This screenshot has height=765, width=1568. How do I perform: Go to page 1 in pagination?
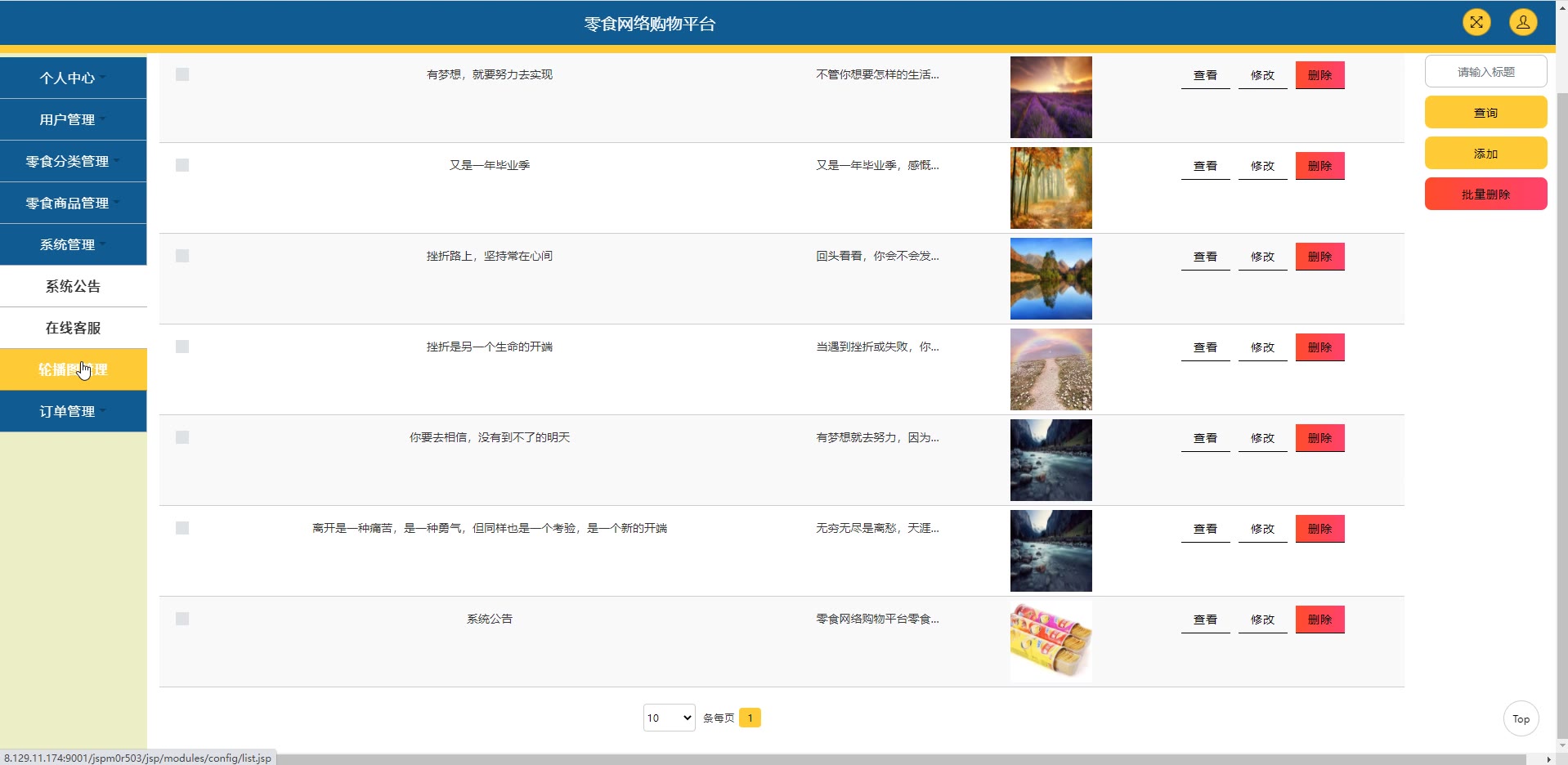pos(750,718)
